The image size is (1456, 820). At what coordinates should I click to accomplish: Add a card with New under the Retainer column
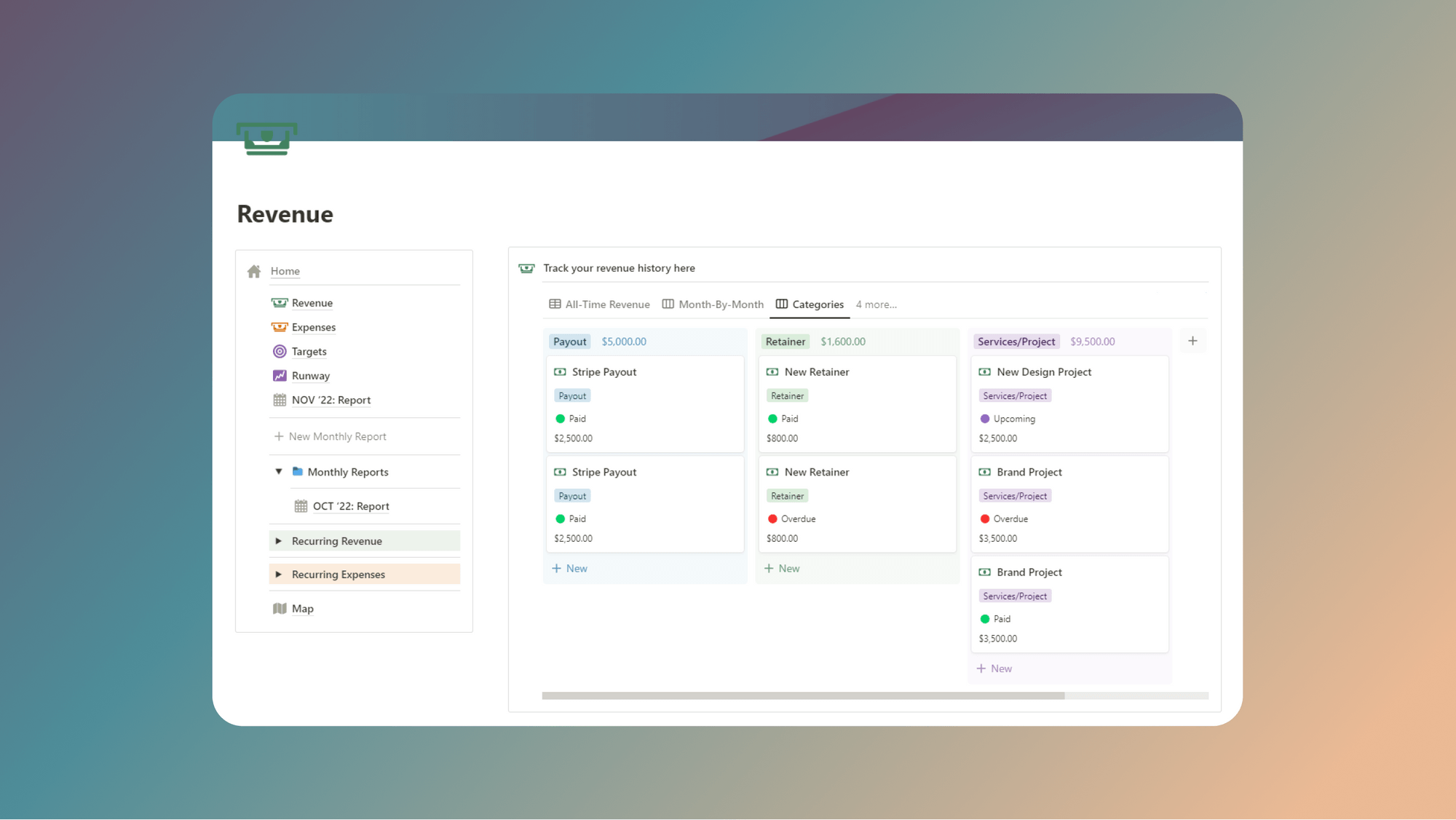pyautogui.click(x=782, y=568)
